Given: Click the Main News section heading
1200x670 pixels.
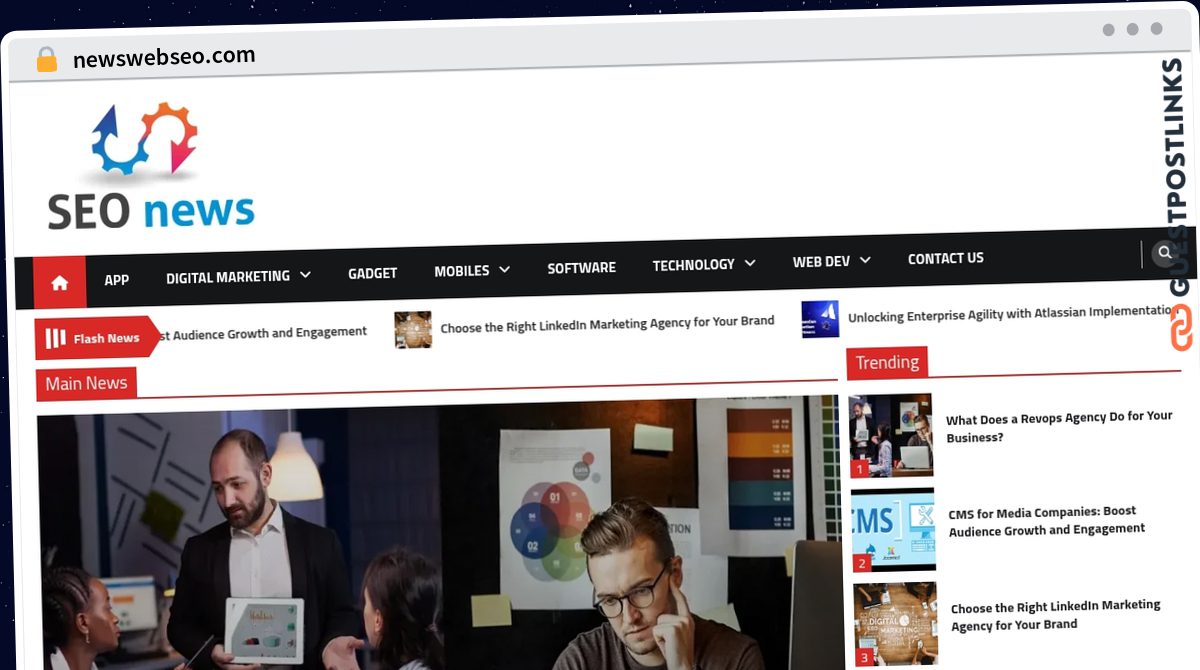Looking at the screenshot, I should (86, 383).
